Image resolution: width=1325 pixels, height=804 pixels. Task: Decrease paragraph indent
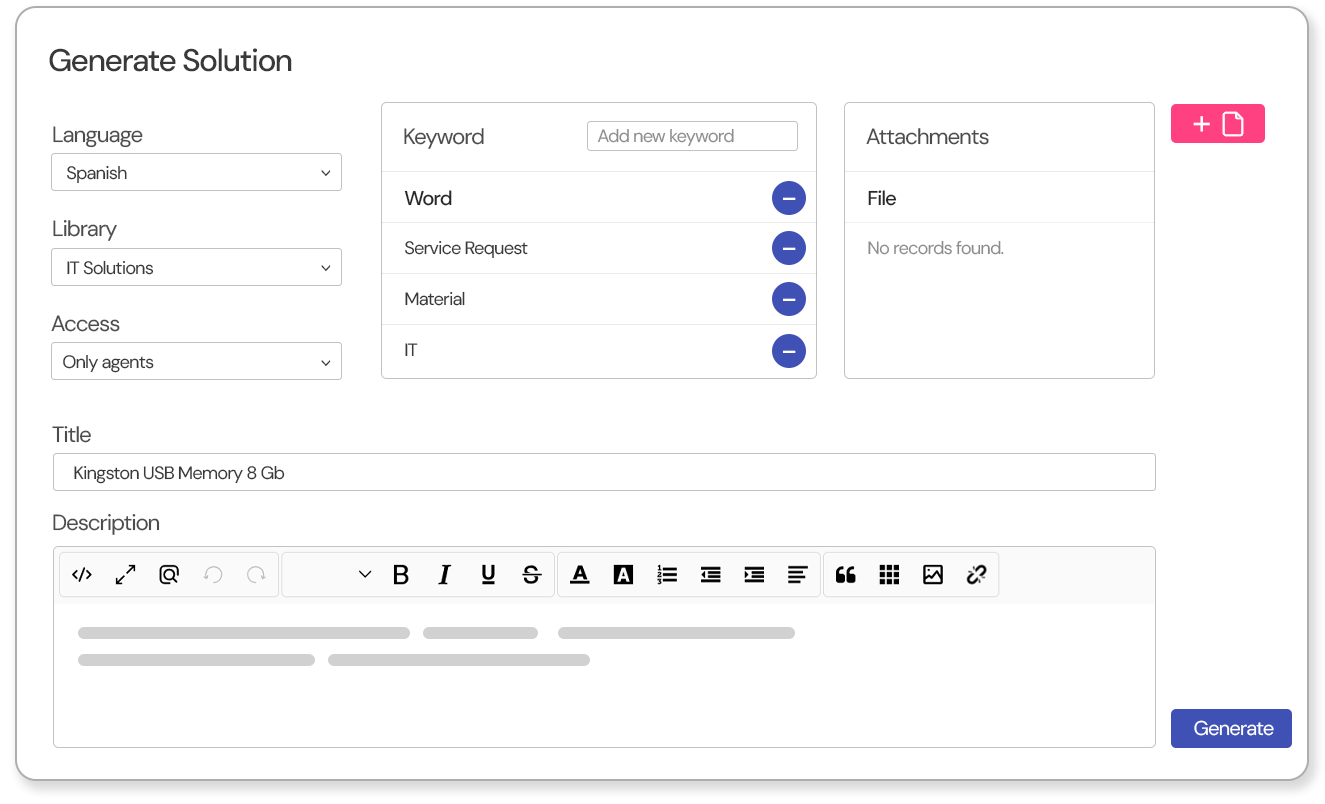(711, 575)
